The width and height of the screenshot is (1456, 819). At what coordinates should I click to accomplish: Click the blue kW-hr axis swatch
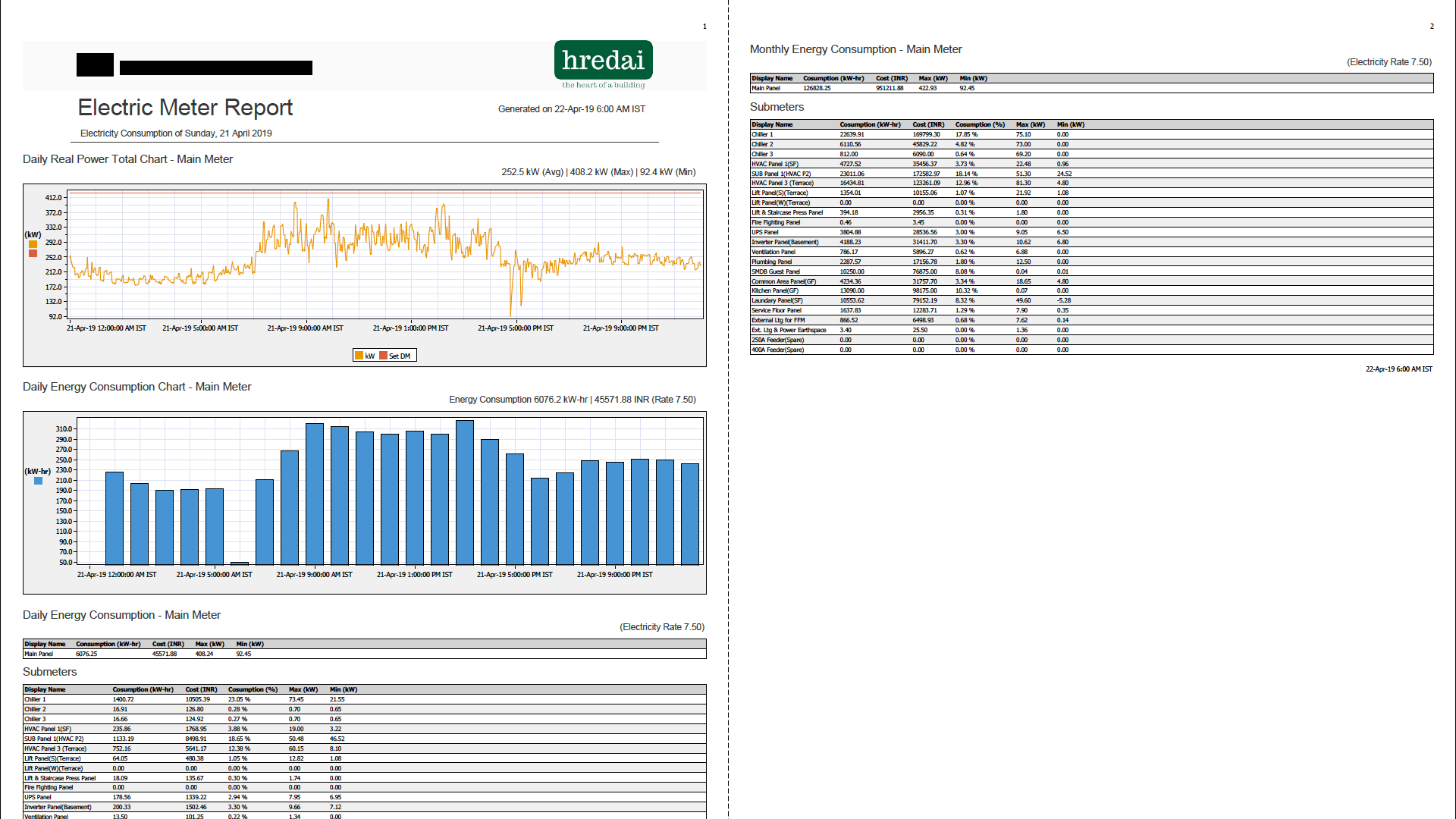pyautogui.click(x=38, y=481)
